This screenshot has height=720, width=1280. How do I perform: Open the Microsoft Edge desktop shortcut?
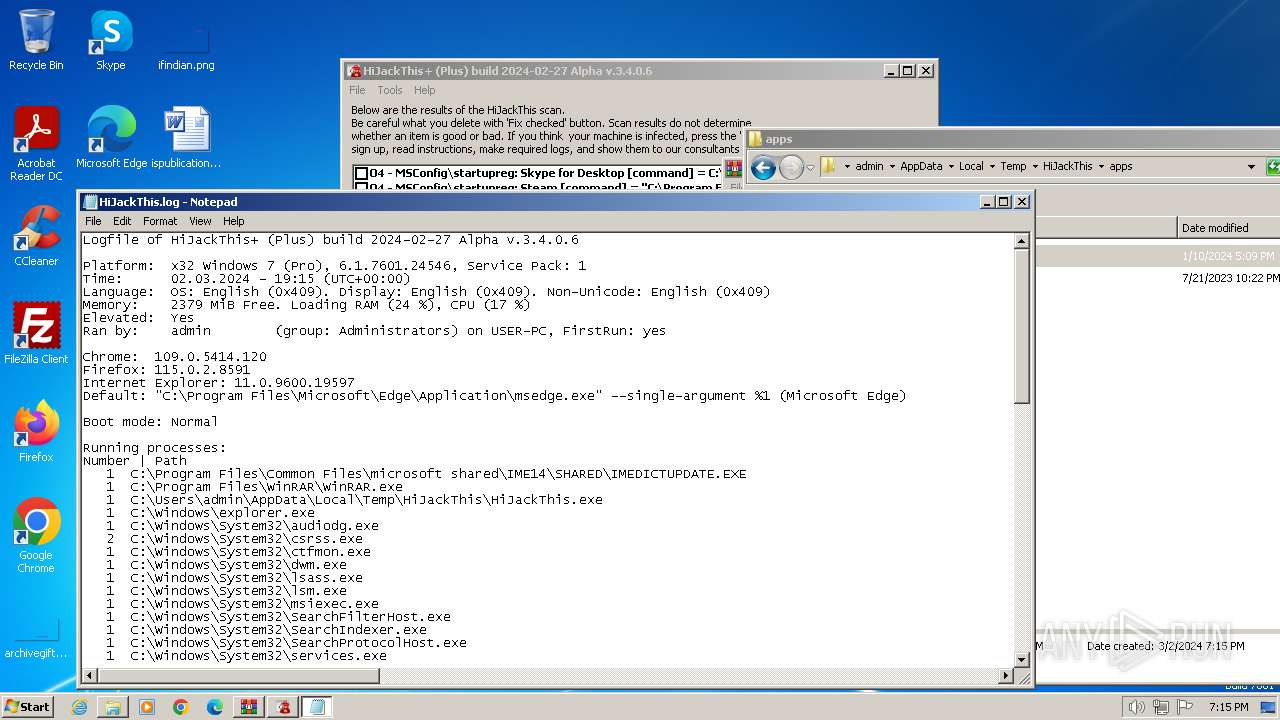[x=111, y=137]
